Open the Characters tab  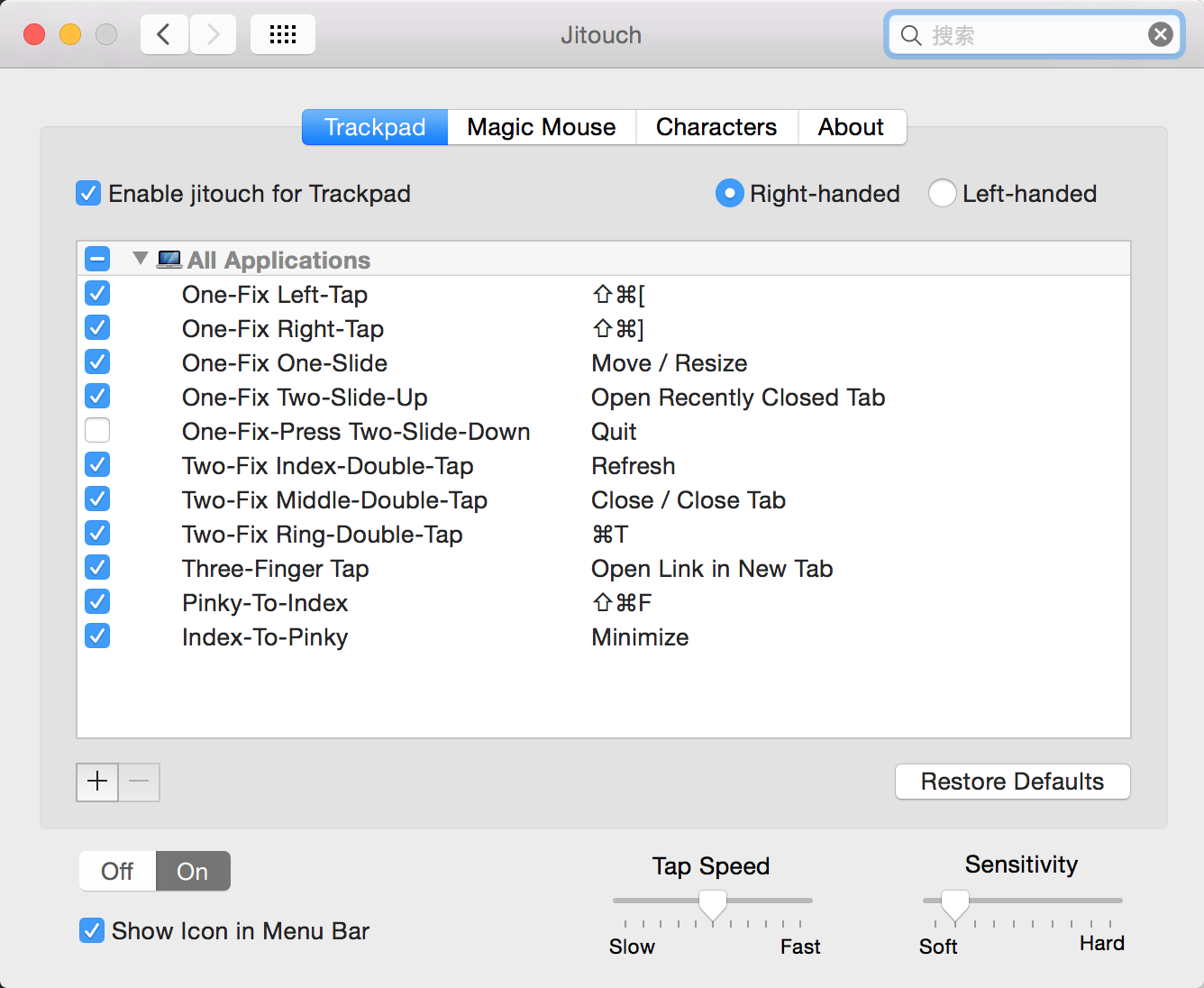coord(716,127)
